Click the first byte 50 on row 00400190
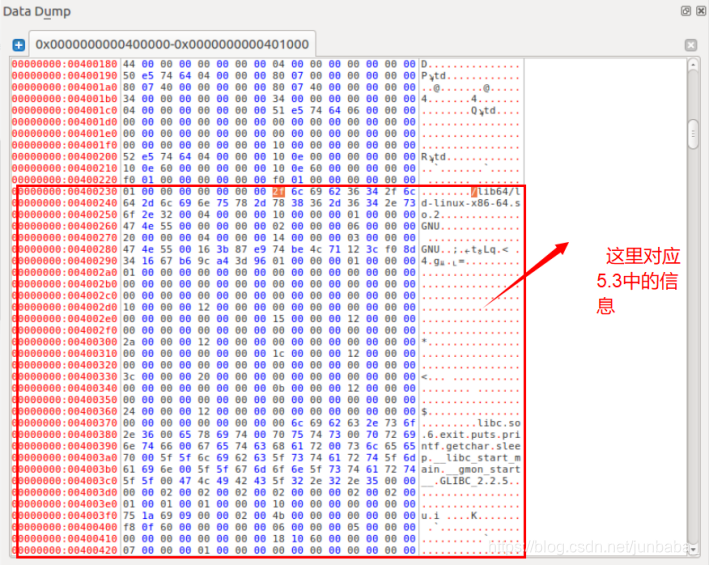 tap(129, 76)
